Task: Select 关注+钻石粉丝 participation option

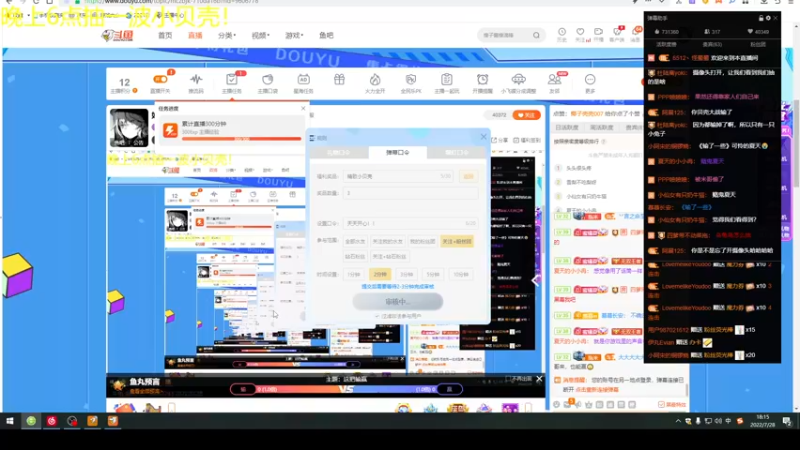Action: pyautogui.click(x=389, y=257)
